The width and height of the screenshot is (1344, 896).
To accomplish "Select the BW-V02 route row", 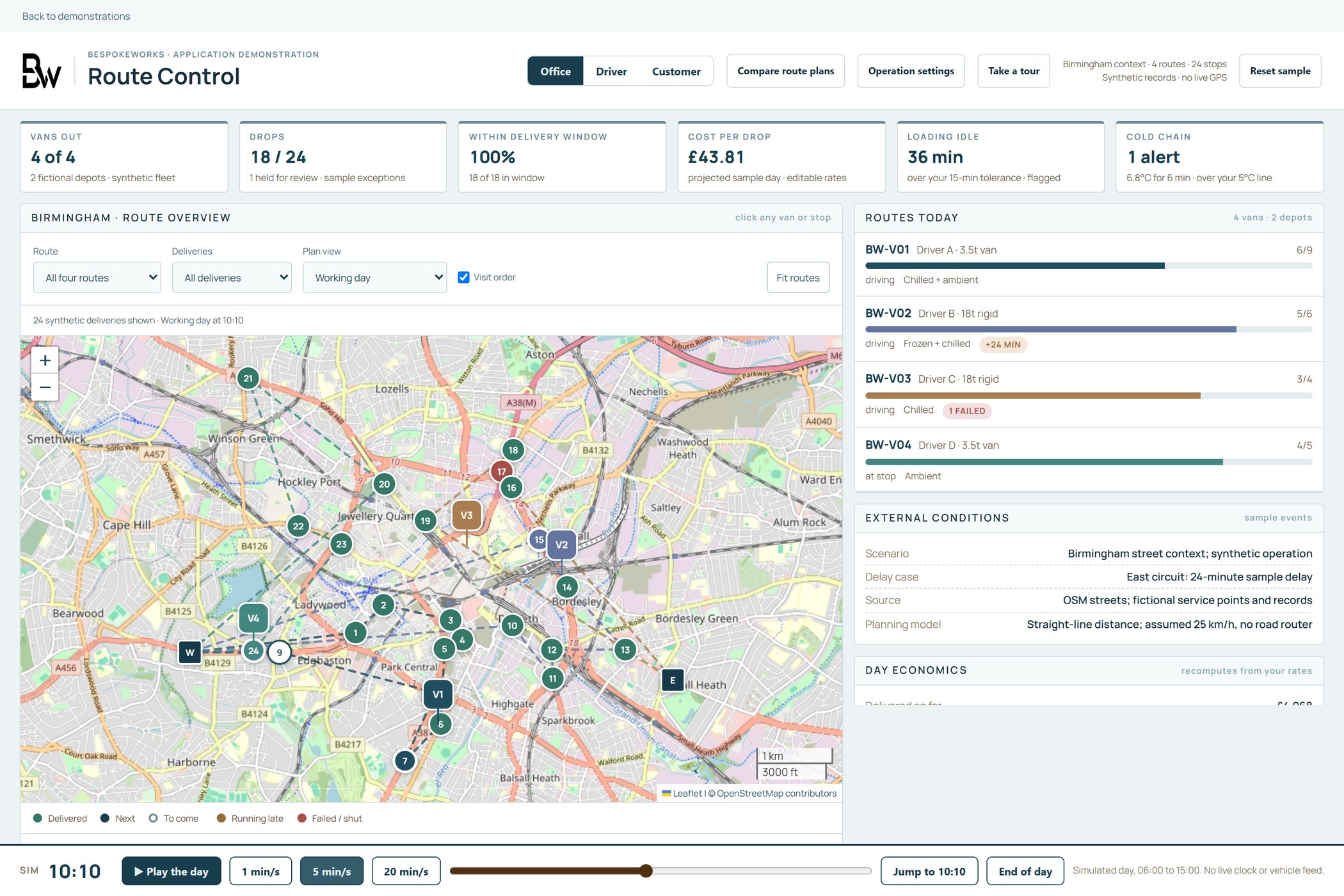I will click(1089, 329).
